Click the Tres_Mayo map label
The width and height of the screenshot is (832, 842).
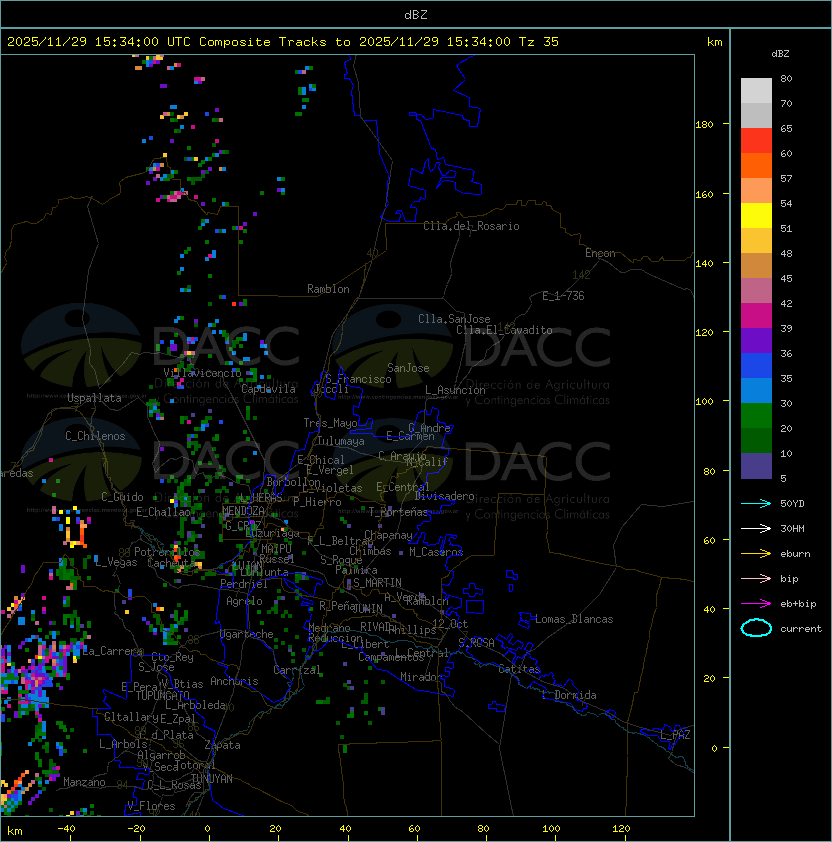pyautogui.click(x=330, y=423)
